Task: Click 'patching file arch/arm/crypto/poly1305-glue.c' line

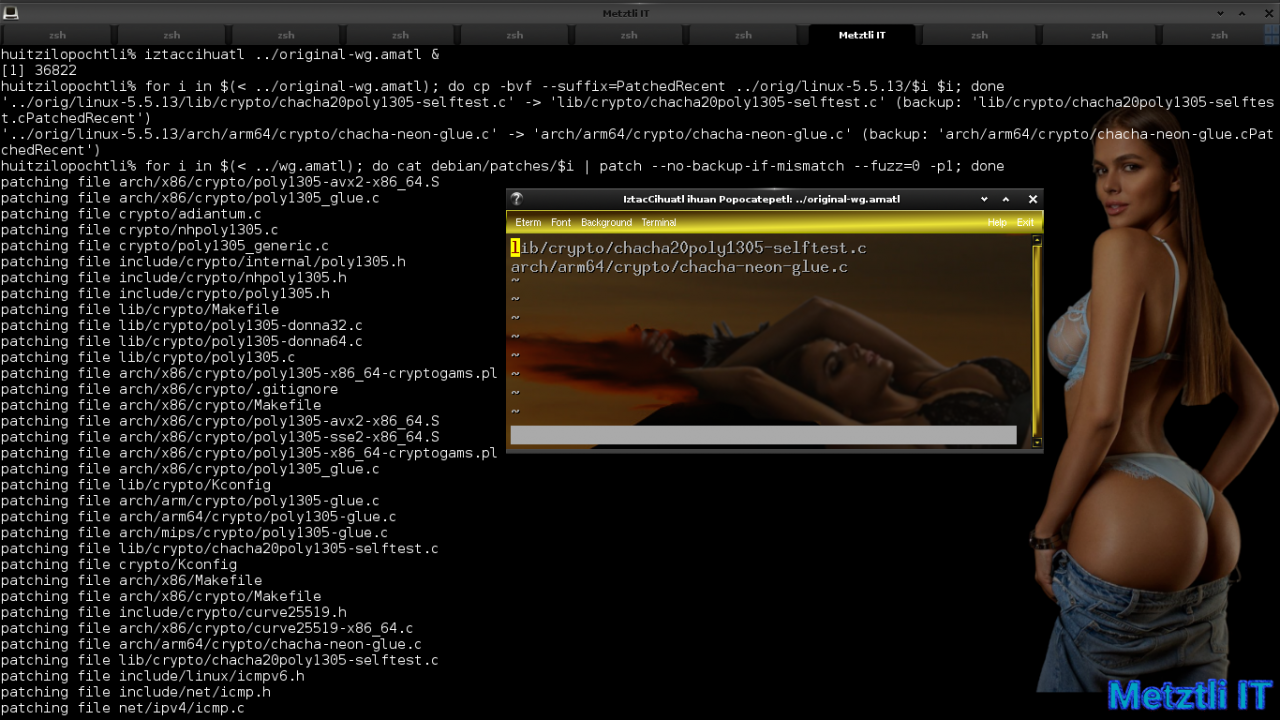Action: click(x=190, y=501)
